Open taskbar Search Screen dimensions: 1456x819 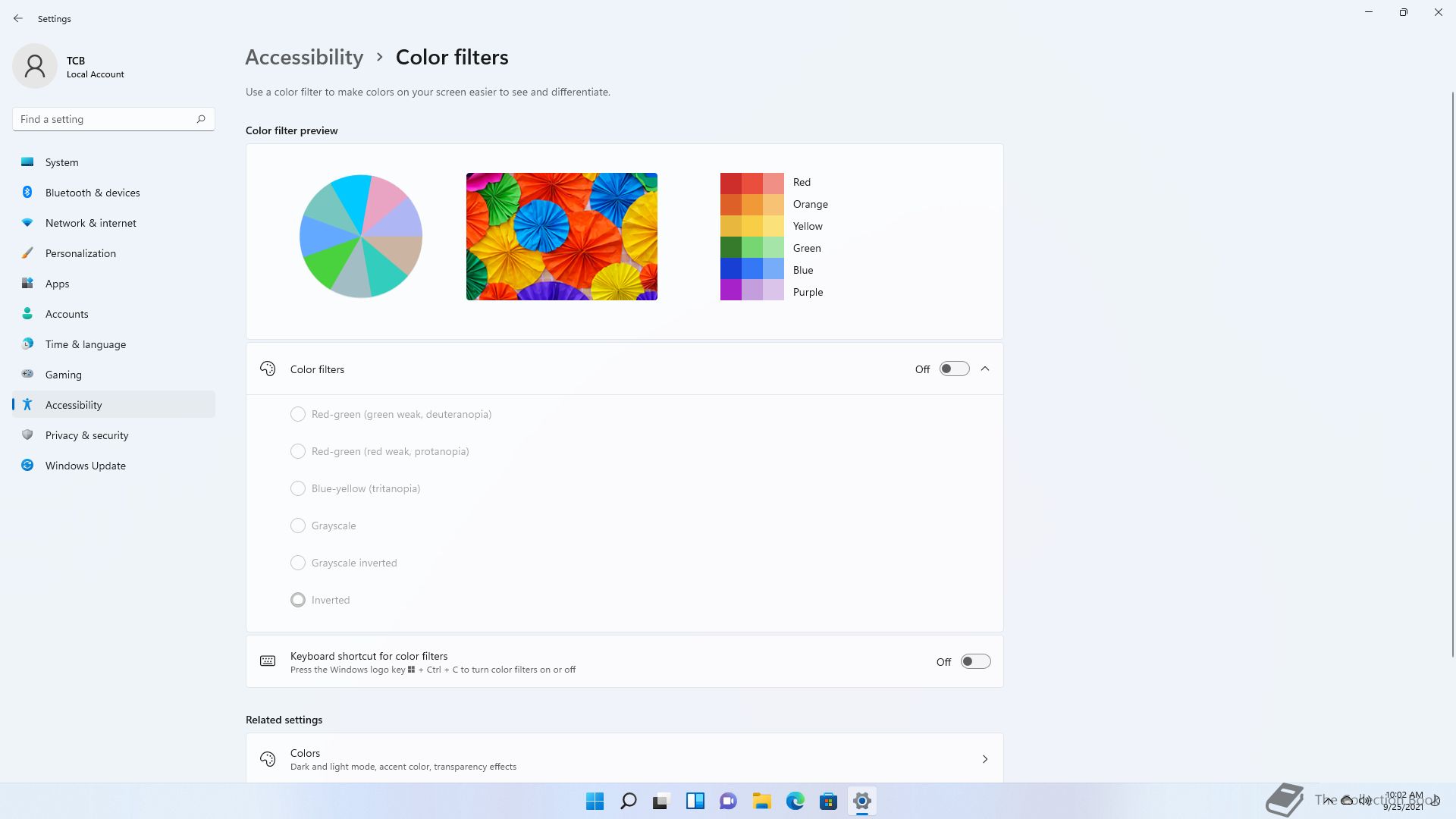pyautogui.click(x=629, y=801)
